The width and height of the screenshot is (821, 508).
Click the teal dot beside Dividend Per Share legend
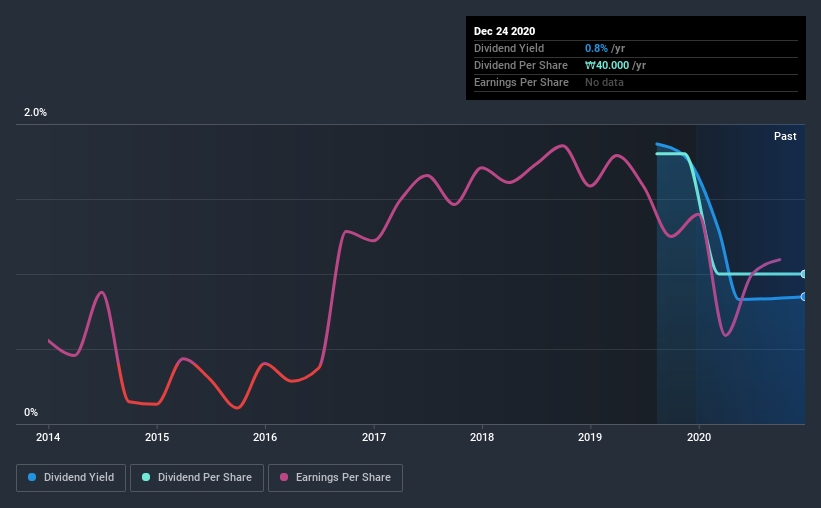coord(146,478)
